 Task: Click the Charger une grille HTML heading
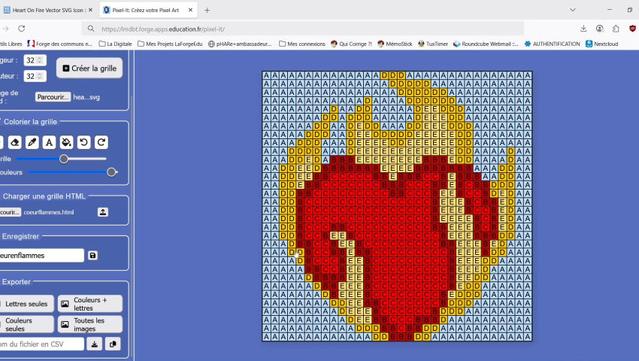click(44, 196)
